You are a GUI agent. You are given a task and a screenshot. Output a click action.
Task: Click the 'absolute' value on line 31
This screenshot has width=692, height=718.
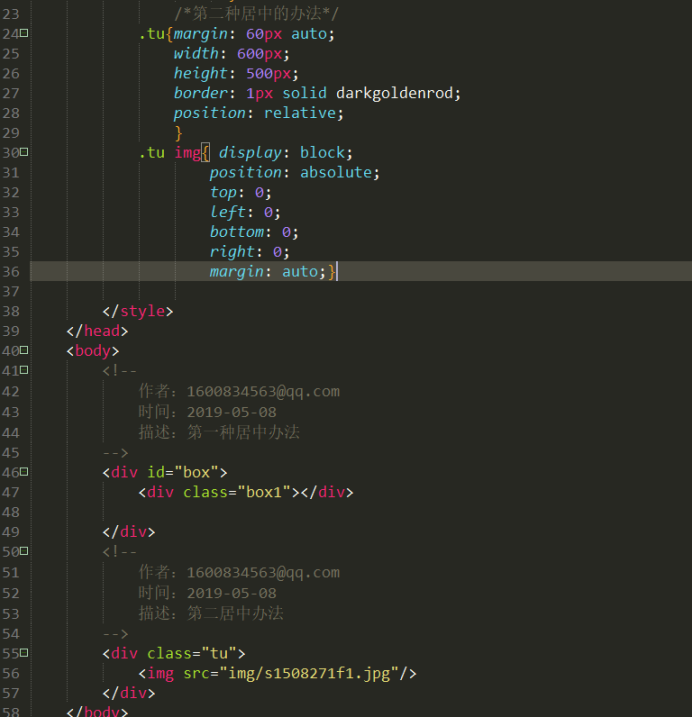(336, 173)
